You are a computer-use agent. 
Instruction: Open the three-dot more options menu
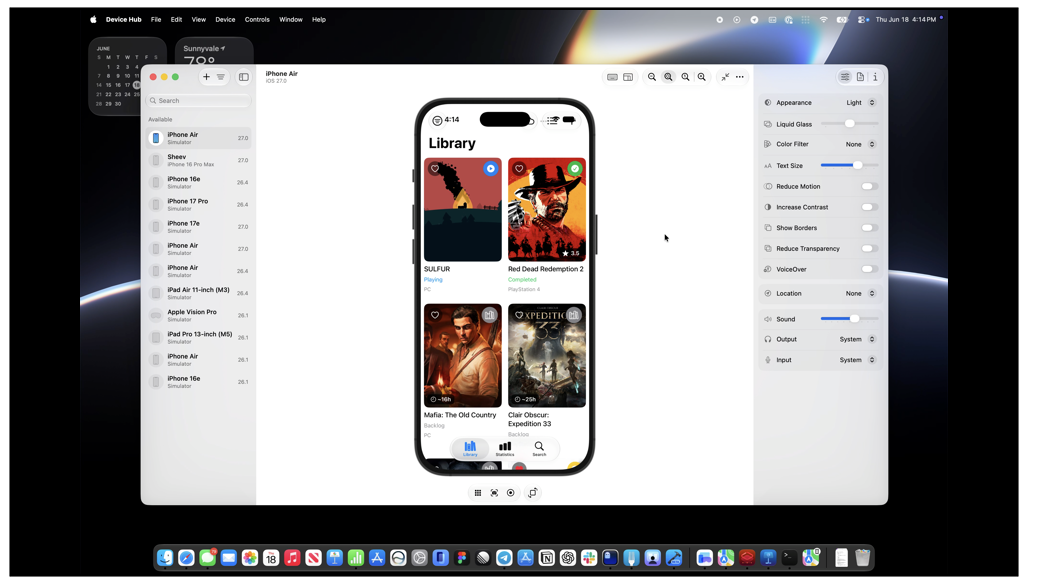click(x=740, y=77)
